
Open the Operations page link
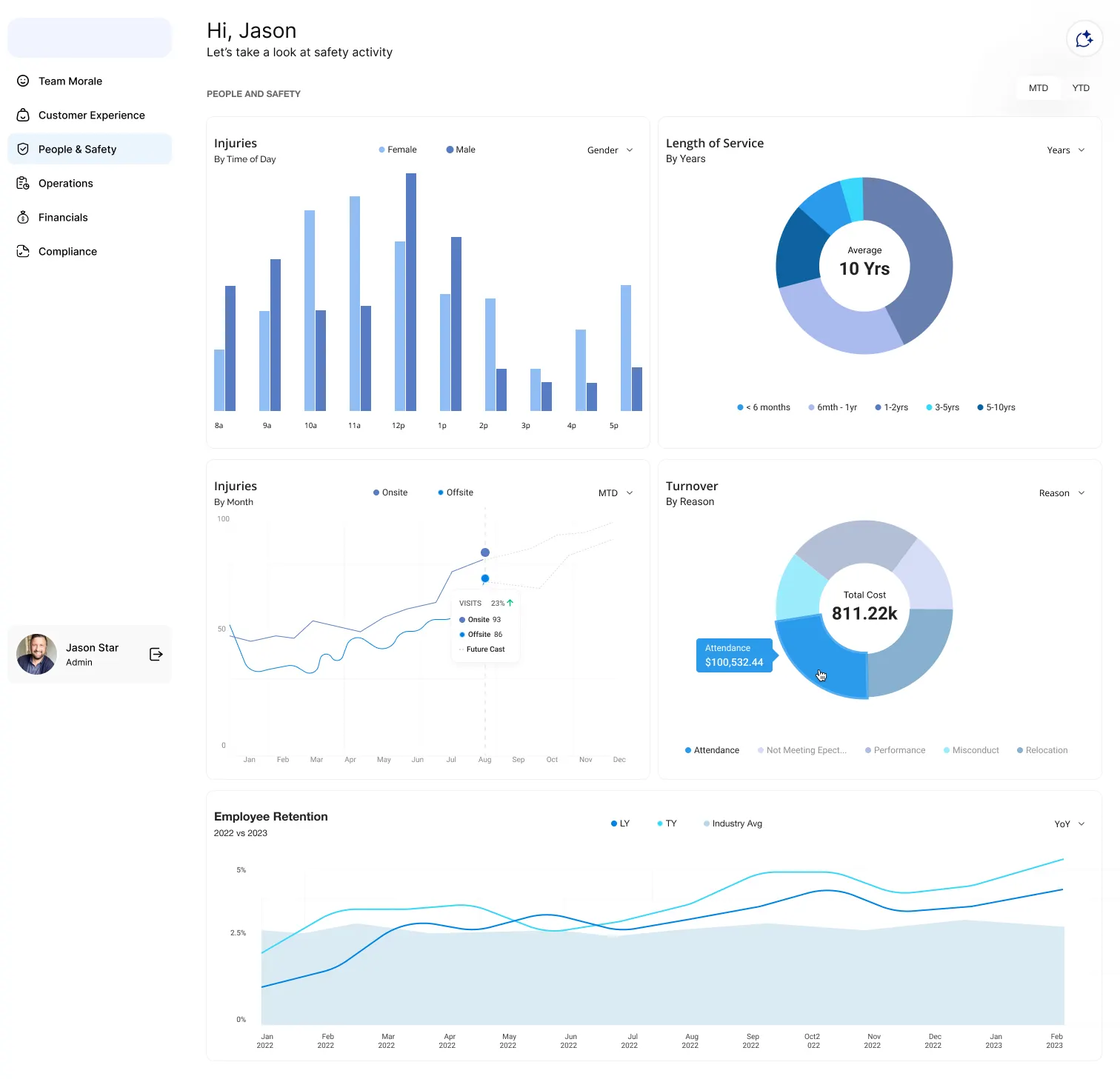click(66, 183)
